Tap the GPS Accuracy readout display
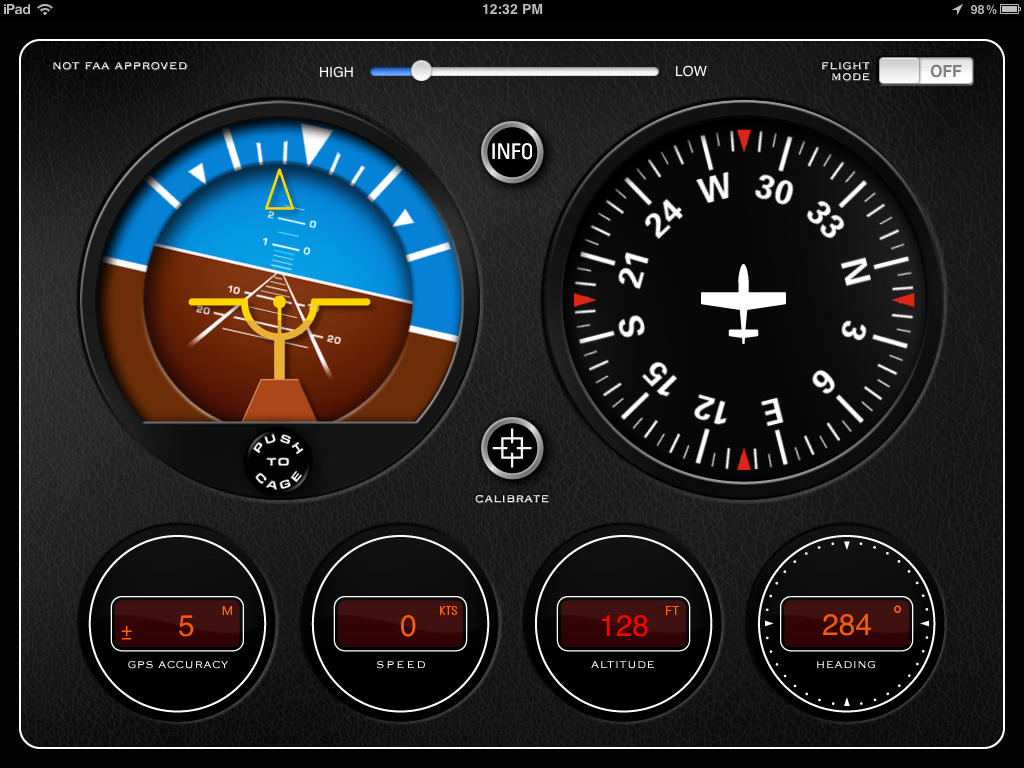The image size is (1024, 768). point(178,625)
